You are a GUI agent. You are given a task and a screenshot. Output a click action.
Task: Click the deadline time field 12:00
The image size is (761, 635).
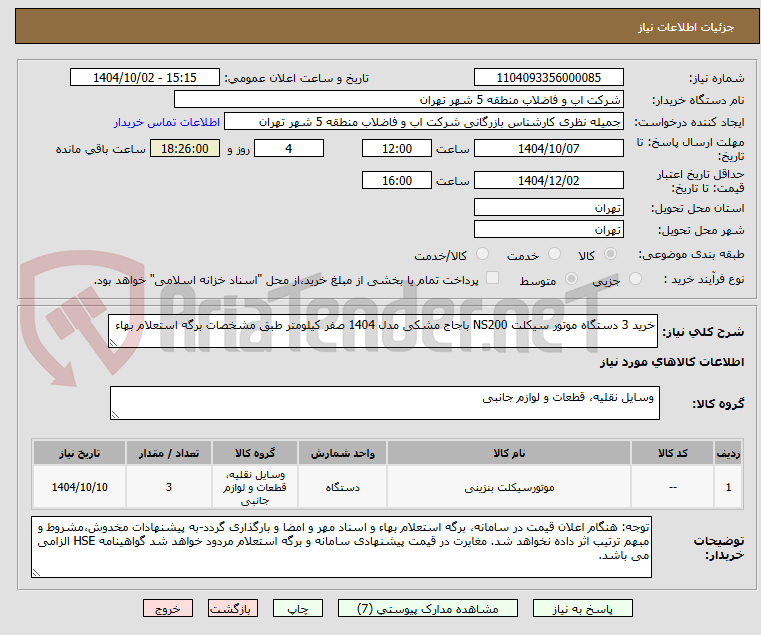(x=397, y=149)
